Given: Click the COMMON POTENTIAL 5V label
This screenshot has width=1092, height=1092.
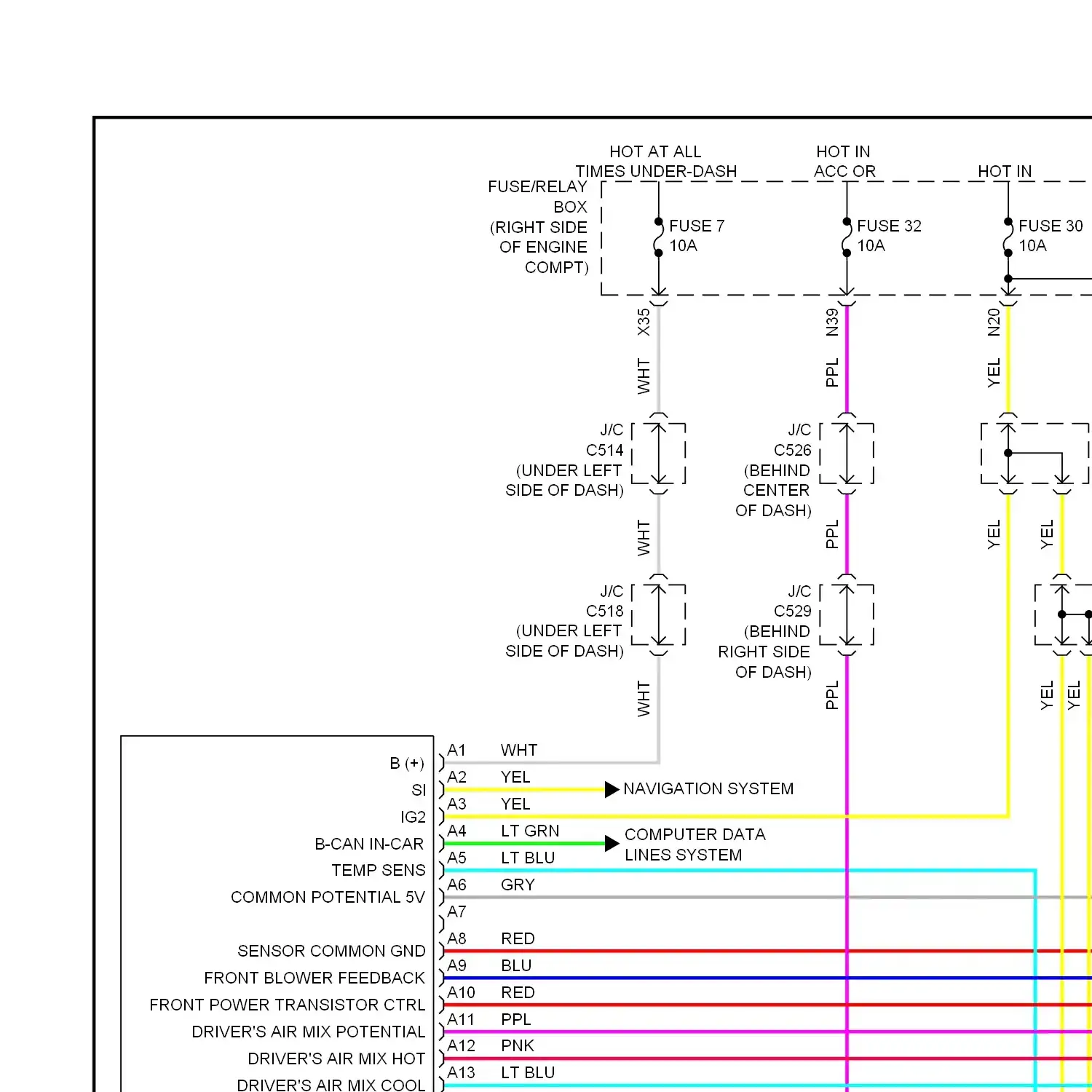Looking at the screenshot, I should pyautogui.click(x=328, y=898).
